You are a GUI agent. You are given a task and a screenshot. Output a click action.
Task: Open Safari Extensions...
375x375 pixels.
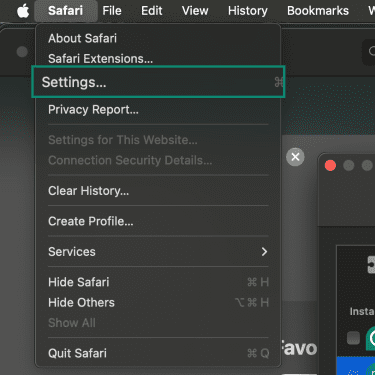click(158, 59)
